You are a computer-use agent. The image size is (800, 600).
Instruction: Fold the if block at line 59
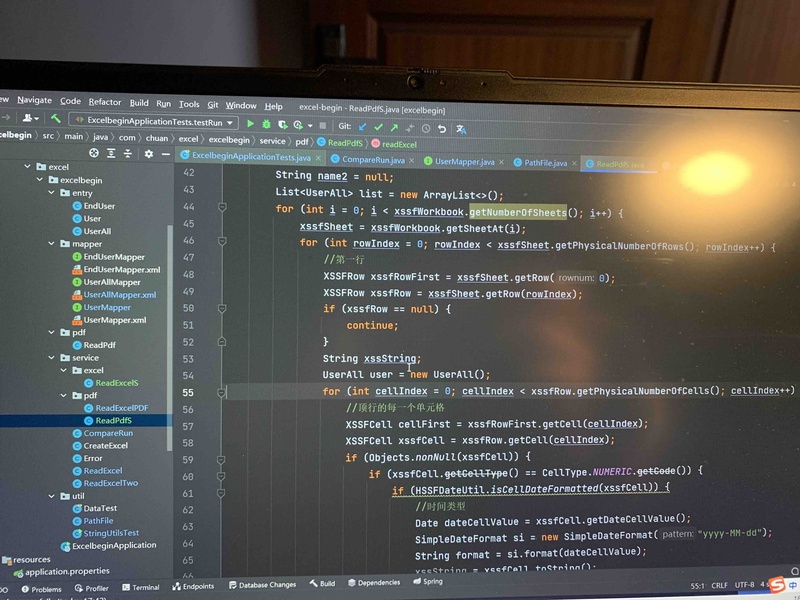[221, 460]
